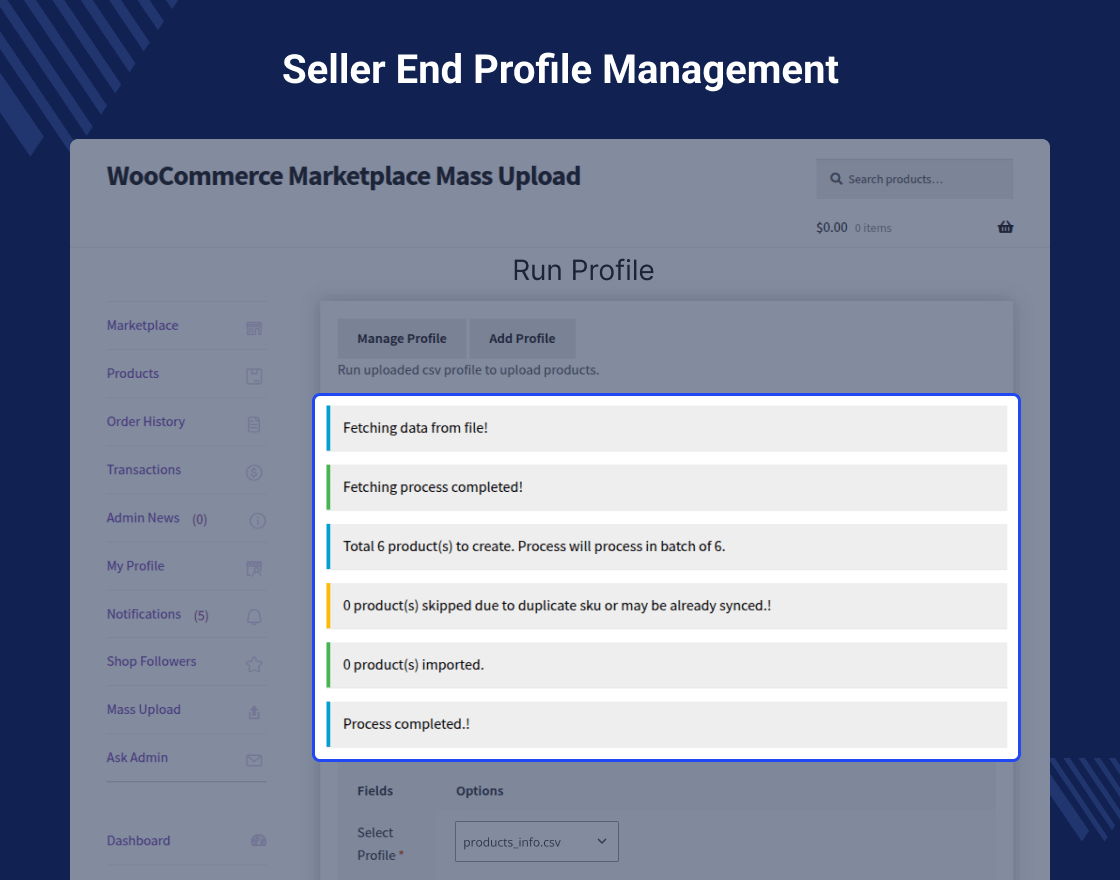Switch to the Manage Profile tab
This screenshot has height=880, width=1120.
(401, 338)
